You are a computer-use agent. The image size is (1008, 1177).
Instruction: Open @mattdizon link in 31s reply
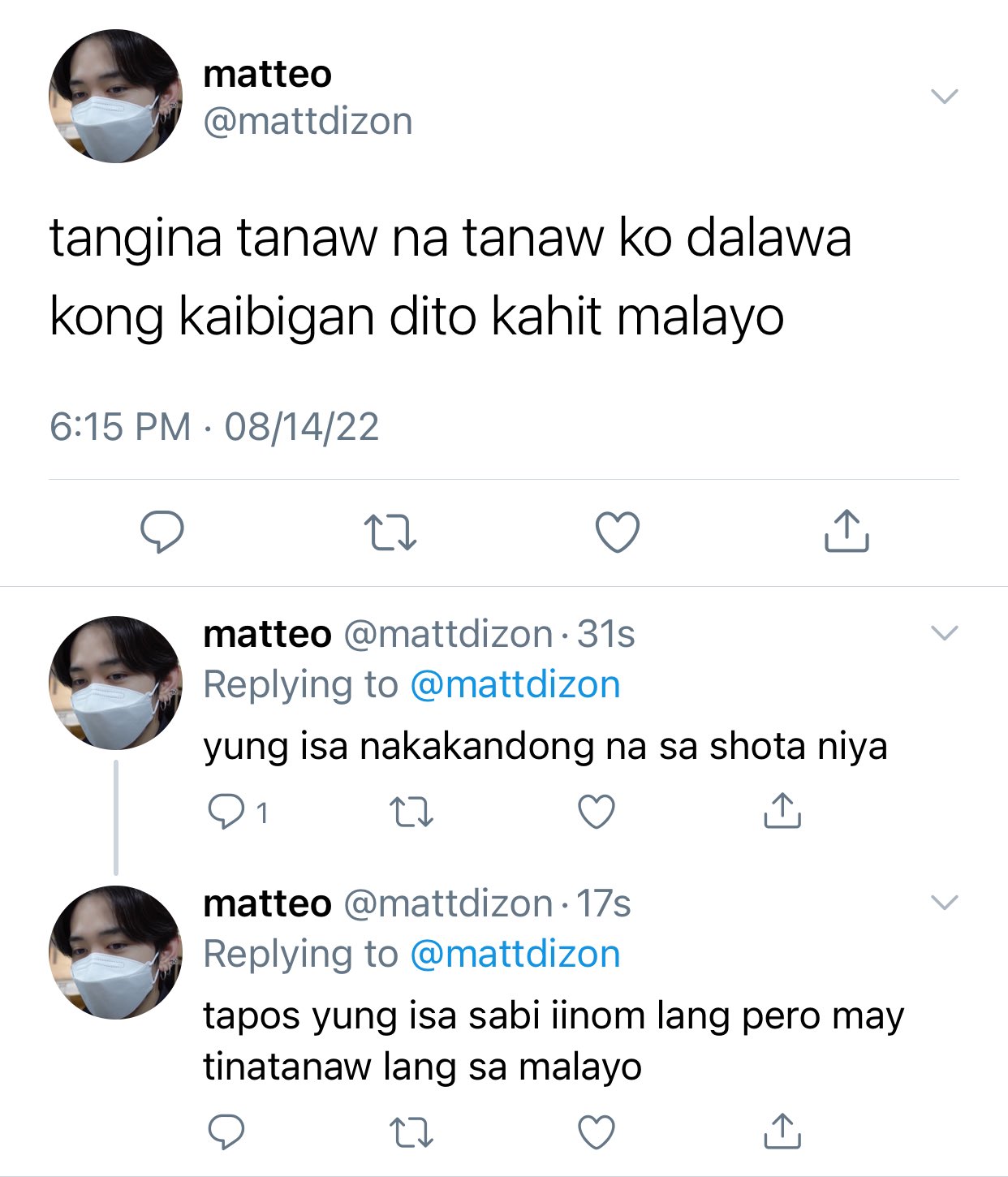[x=515, y=684]
